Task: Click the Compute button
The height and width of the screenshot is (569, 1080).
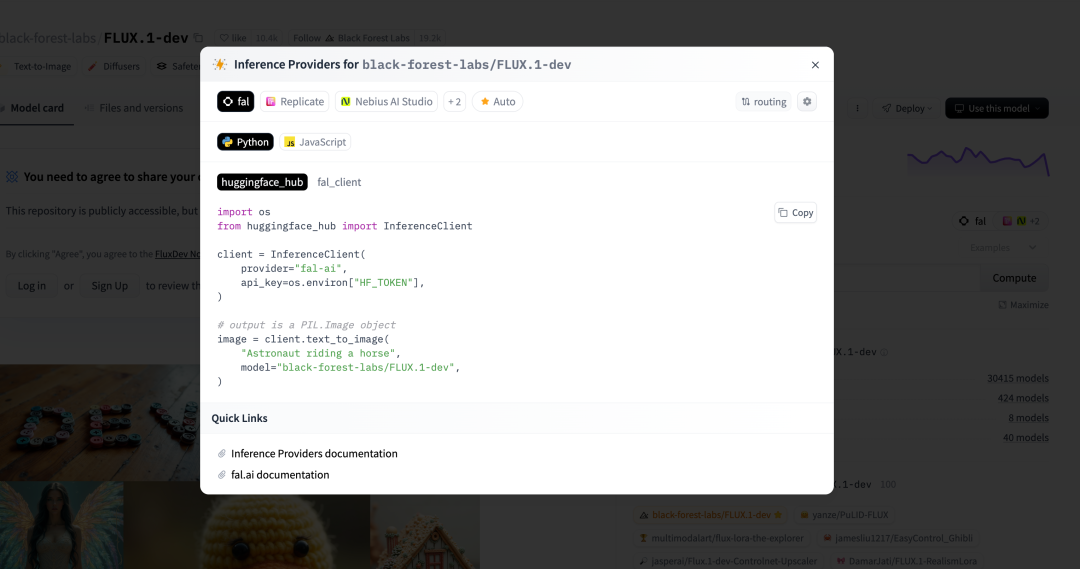Action: pyautogui.click(x=1014, y=278)
